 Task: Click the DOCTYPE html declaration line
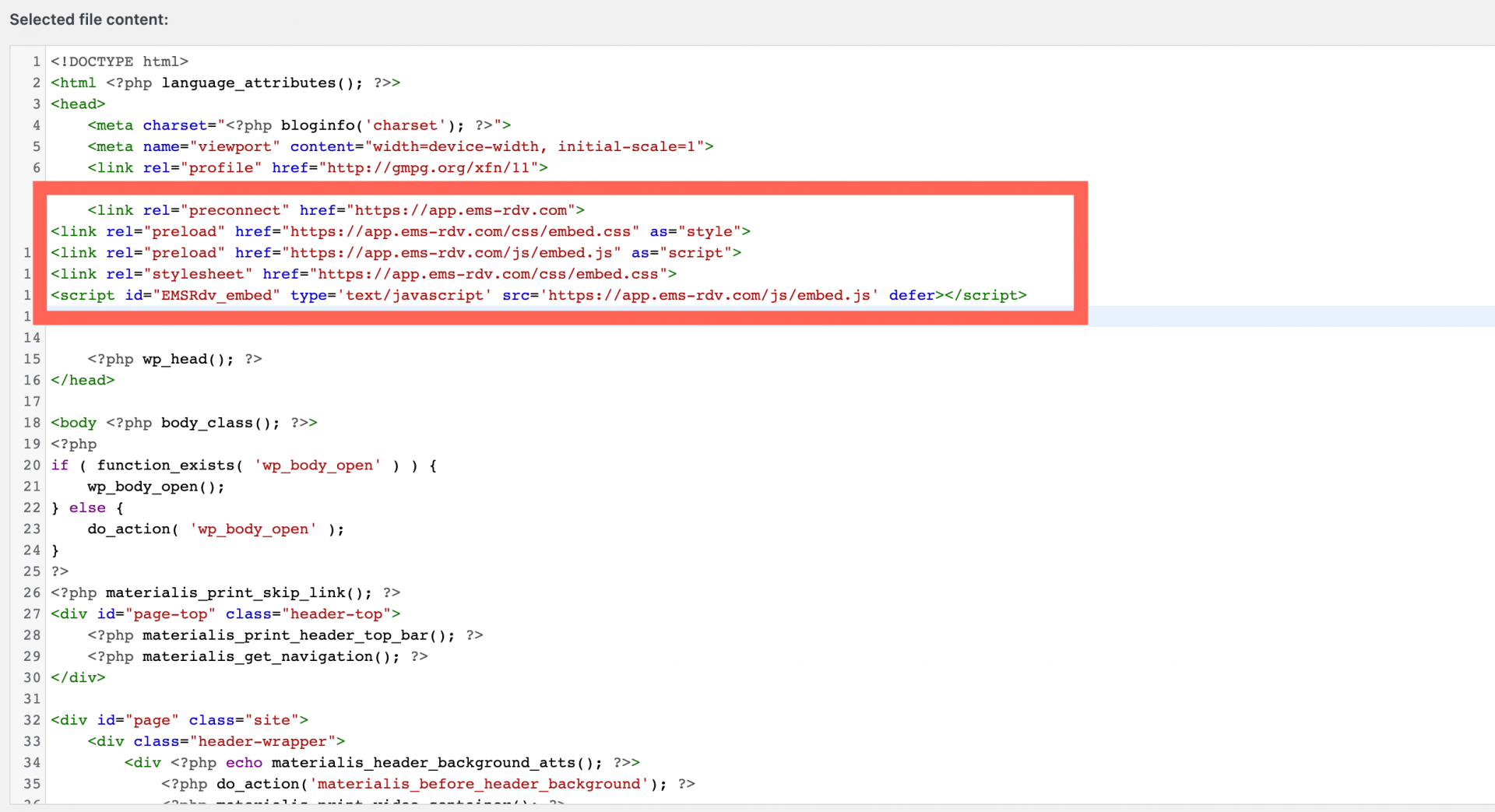tap(119, 62)
